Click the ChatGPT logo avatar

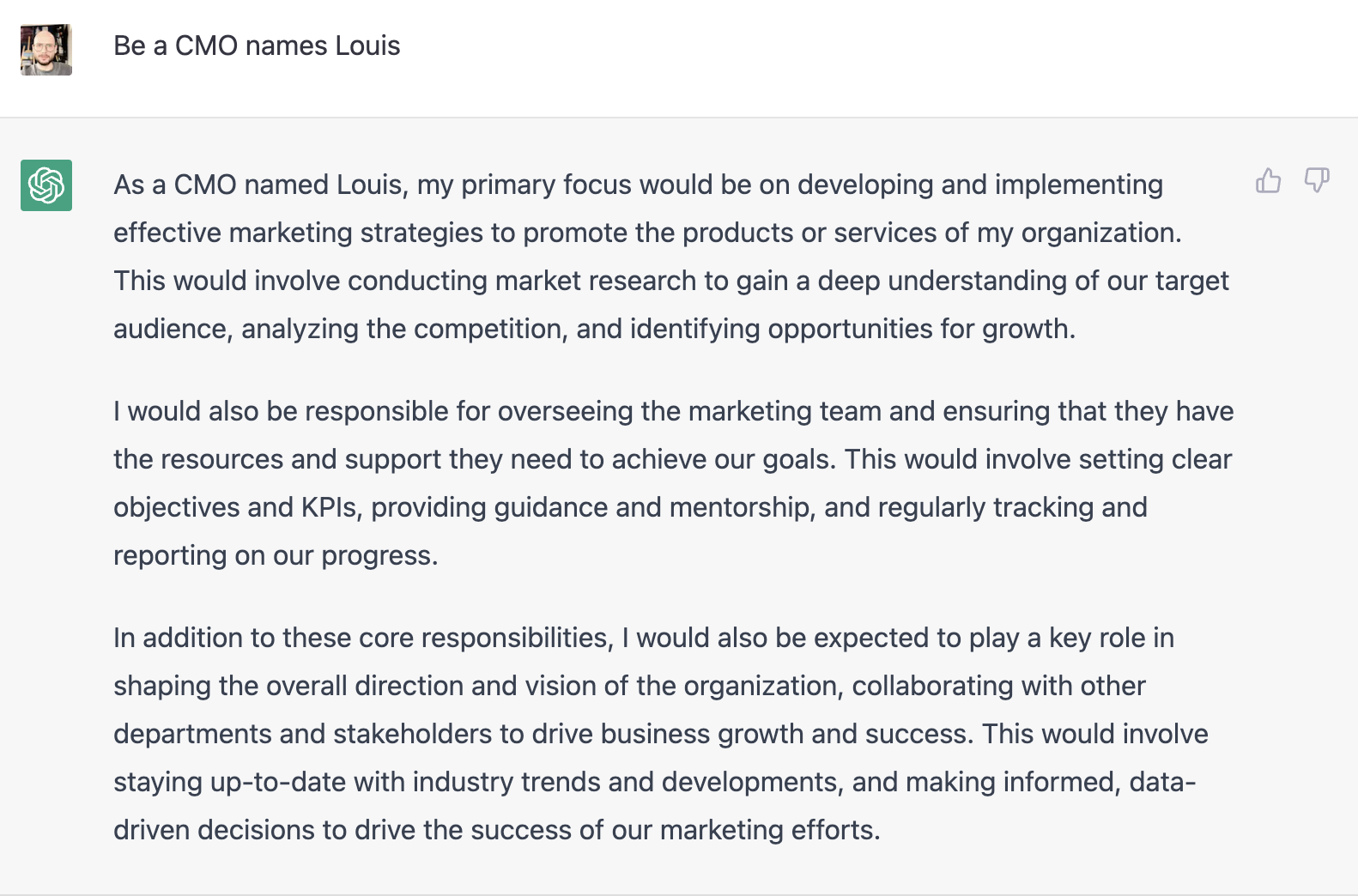(x=46, y=185)
